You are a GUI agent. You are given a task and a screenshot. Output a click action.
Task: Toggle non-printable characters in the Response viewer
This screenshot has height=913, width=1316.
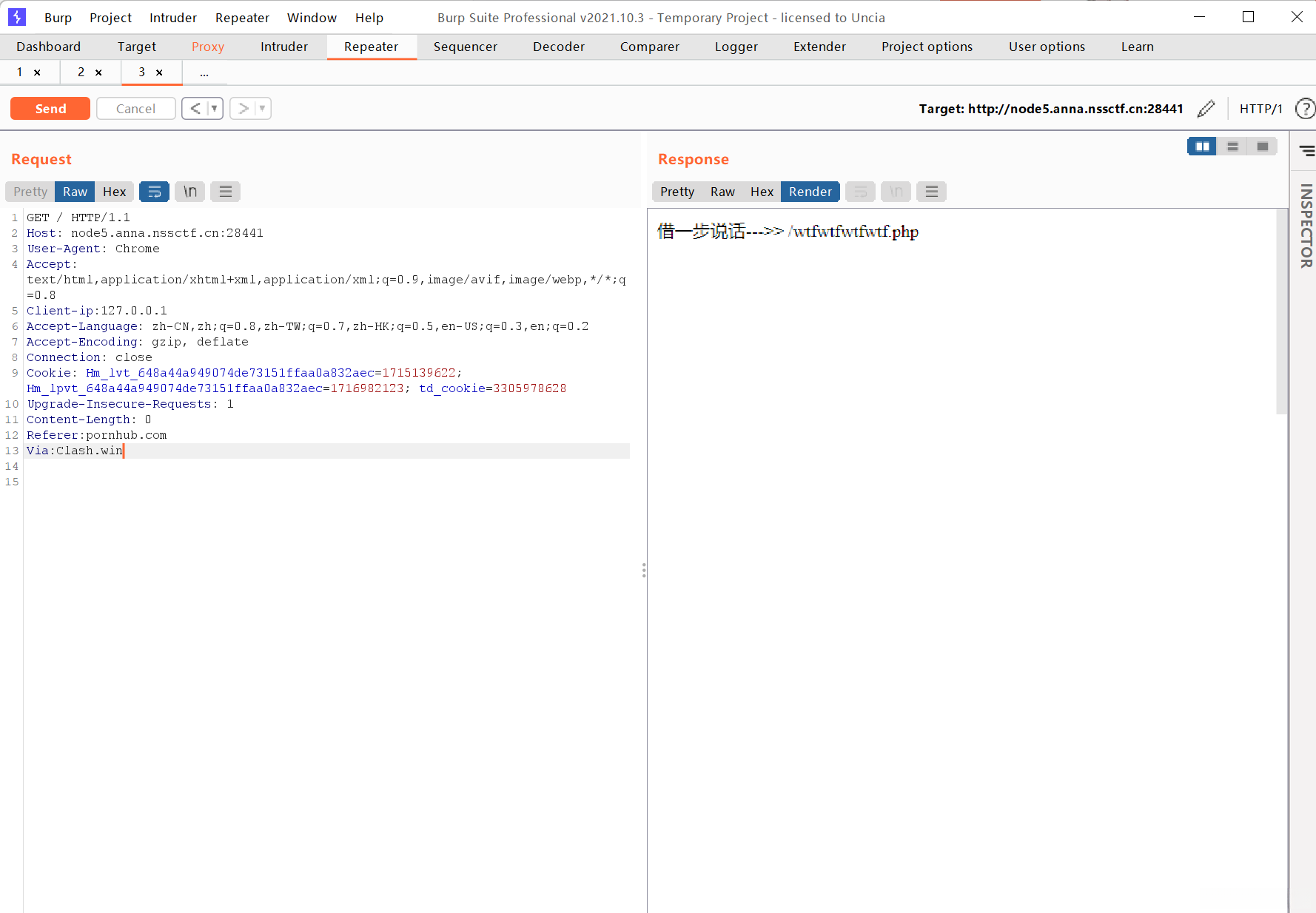click(896, 192)
